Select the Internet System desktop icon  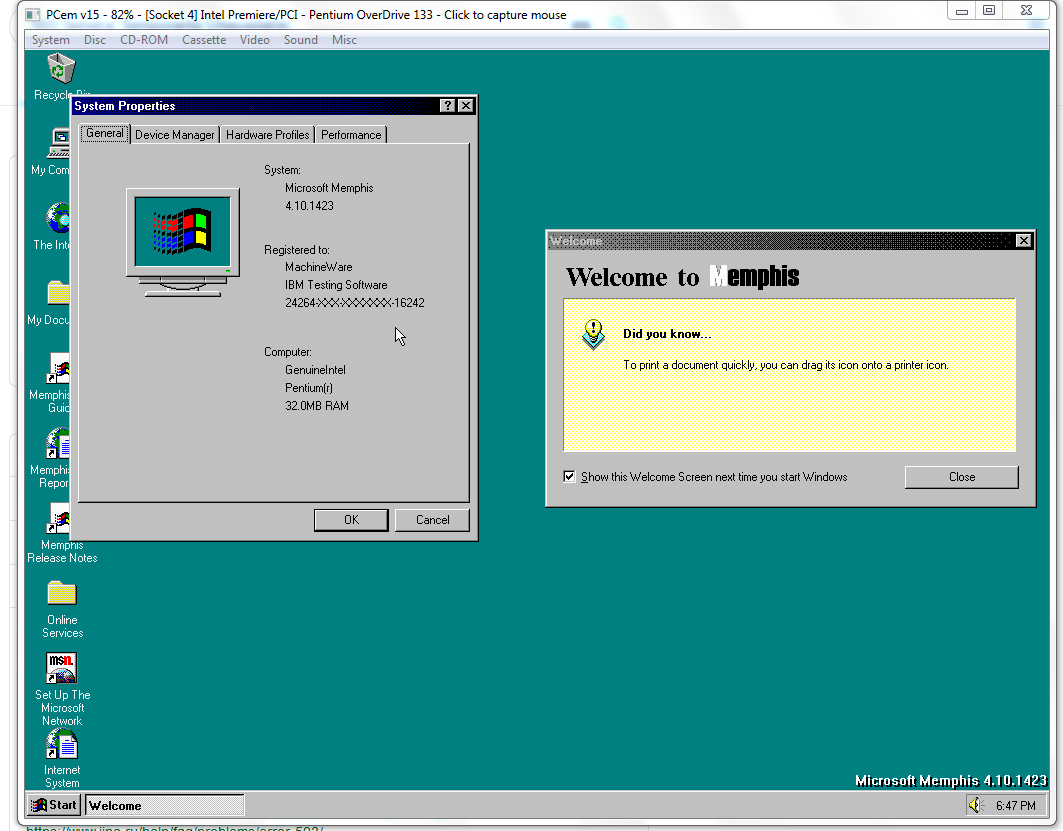(x=62, y=744)
